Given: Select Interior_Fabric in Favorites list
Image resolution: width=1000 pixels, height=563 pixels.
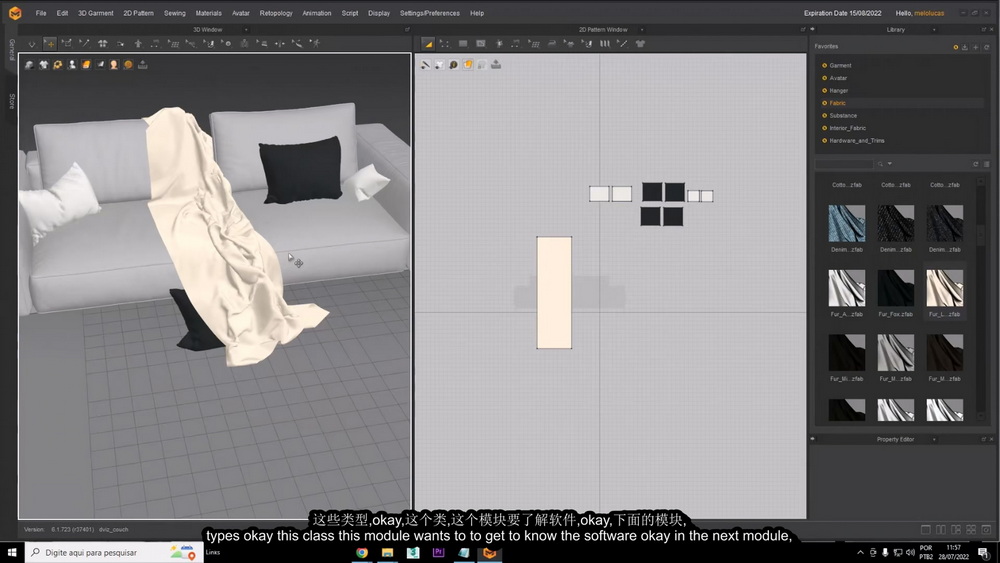Looking at the screenshot, I should click(x=848, y=128).
